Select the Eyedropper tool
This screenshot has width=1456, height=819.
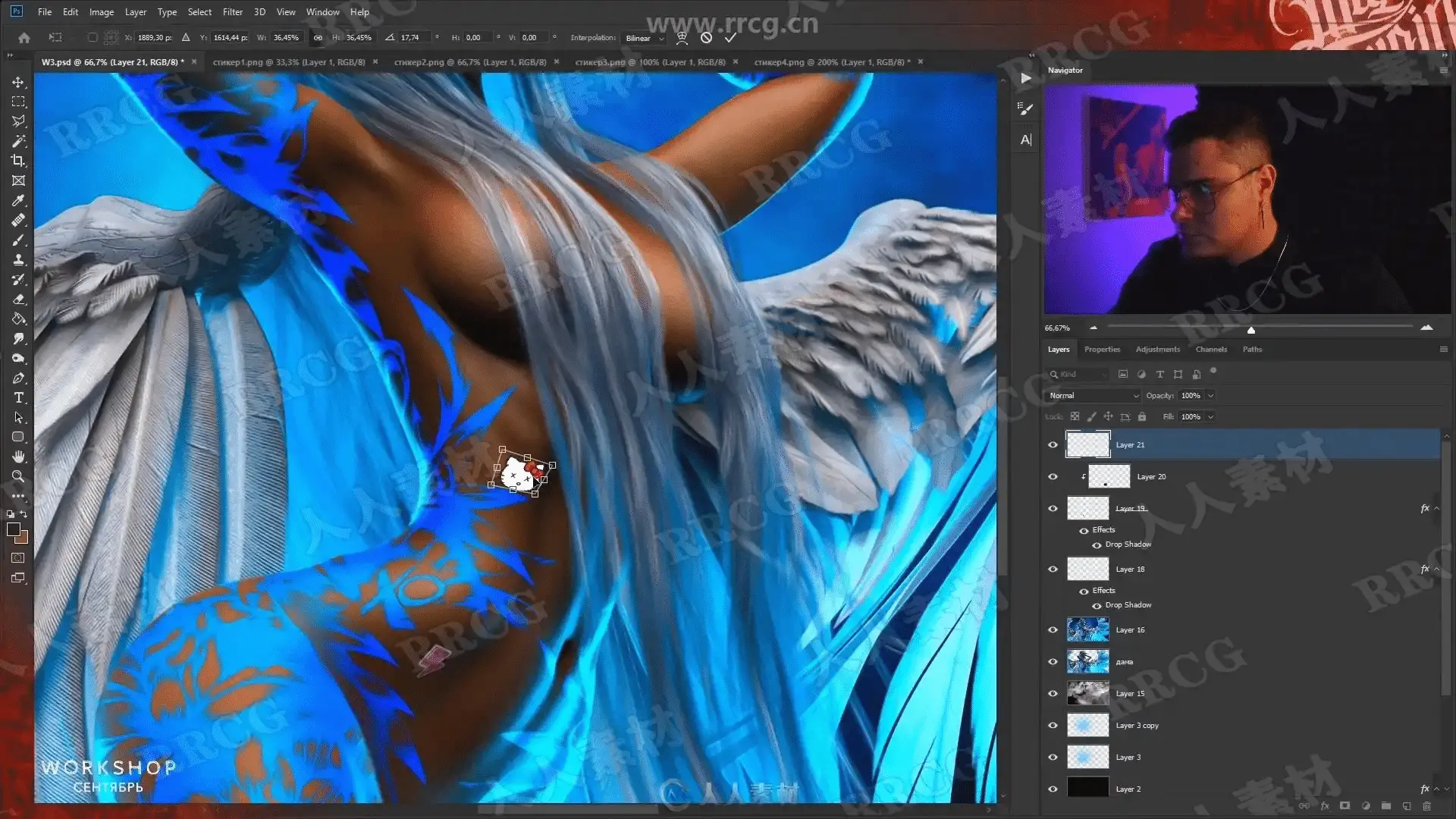tap(18, 200)
